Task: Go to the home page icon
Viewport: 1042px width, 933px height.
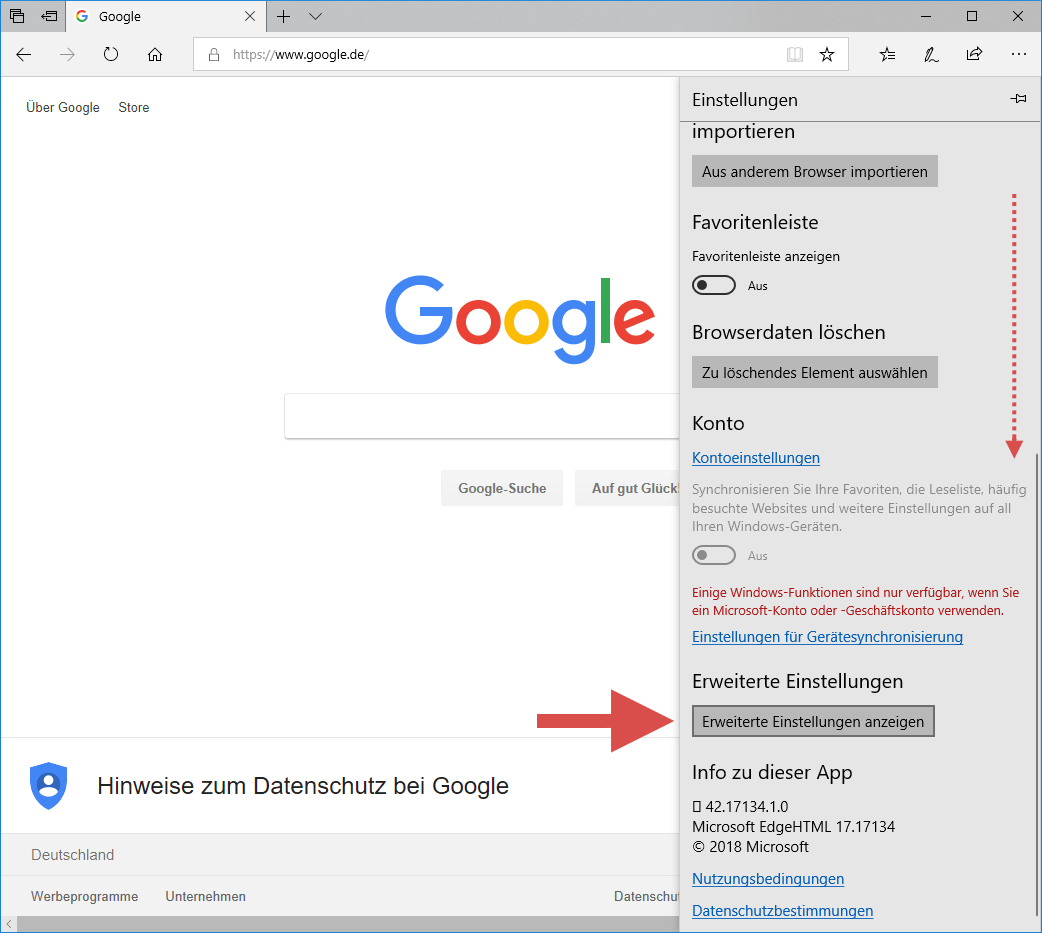Action: (x=155, y=54)
